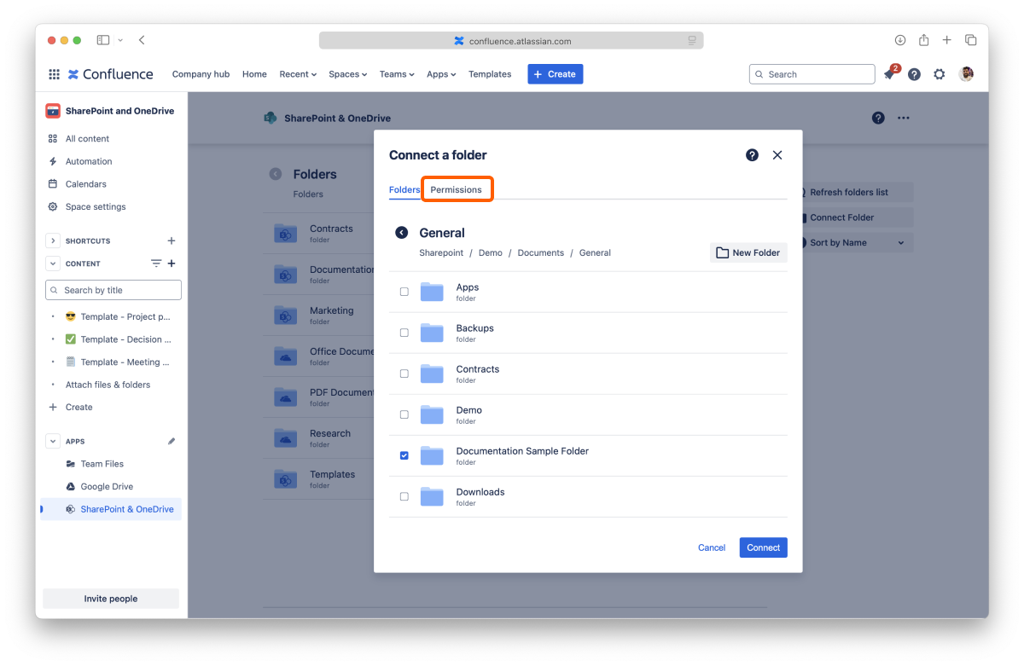
Task: Click plus icon beside Shortcuts
Action: 171,241
